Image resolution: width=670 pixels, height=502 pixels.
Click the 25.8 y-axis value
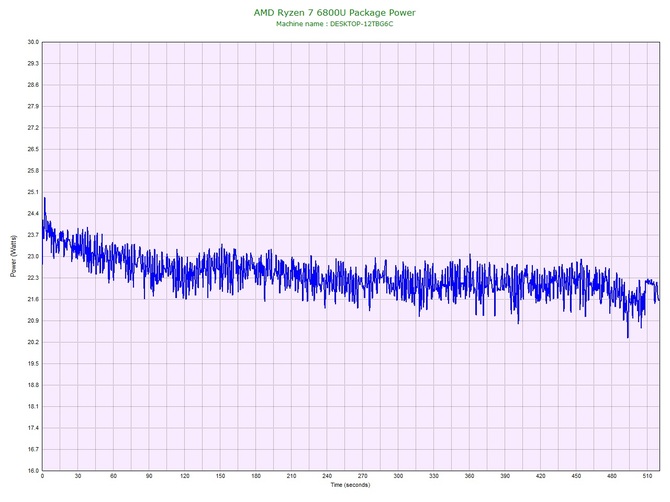33,170
